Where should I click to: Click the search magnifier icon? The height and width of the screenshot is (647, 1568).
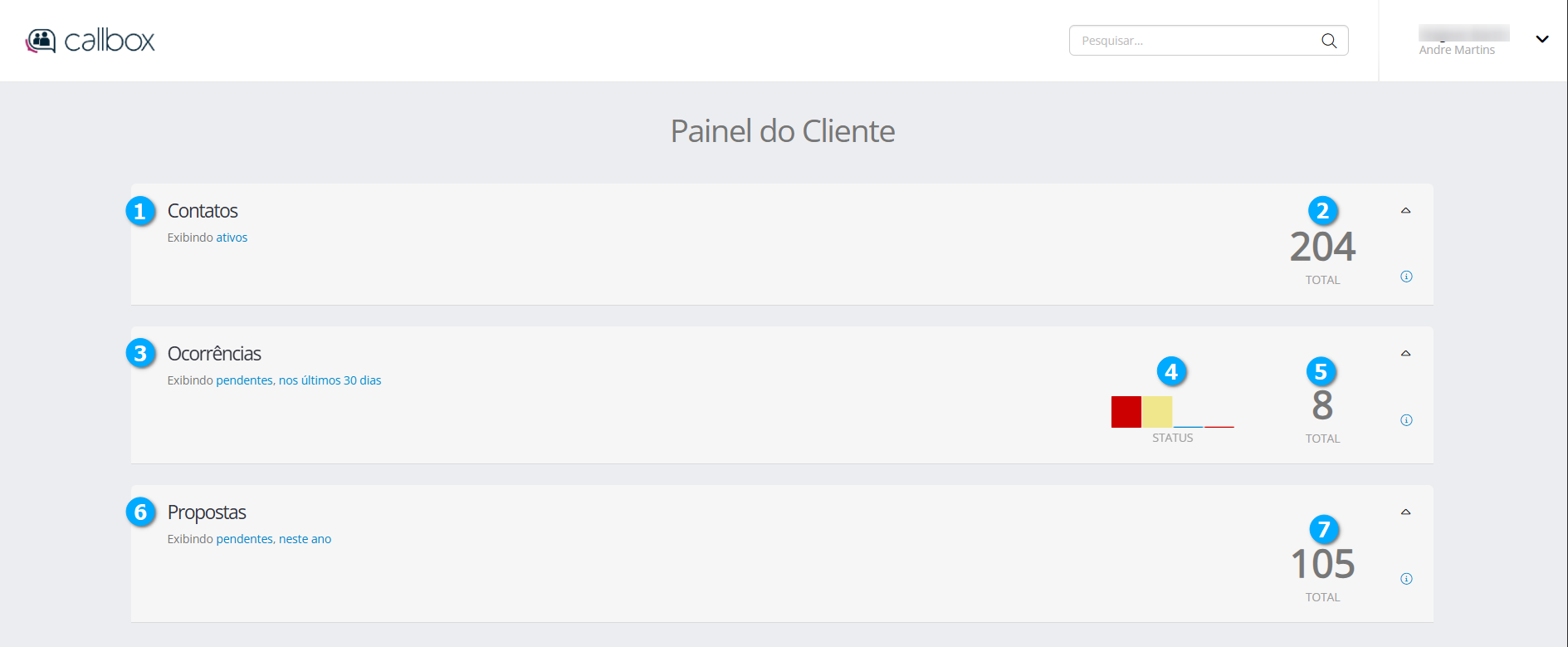(1329, 41)
